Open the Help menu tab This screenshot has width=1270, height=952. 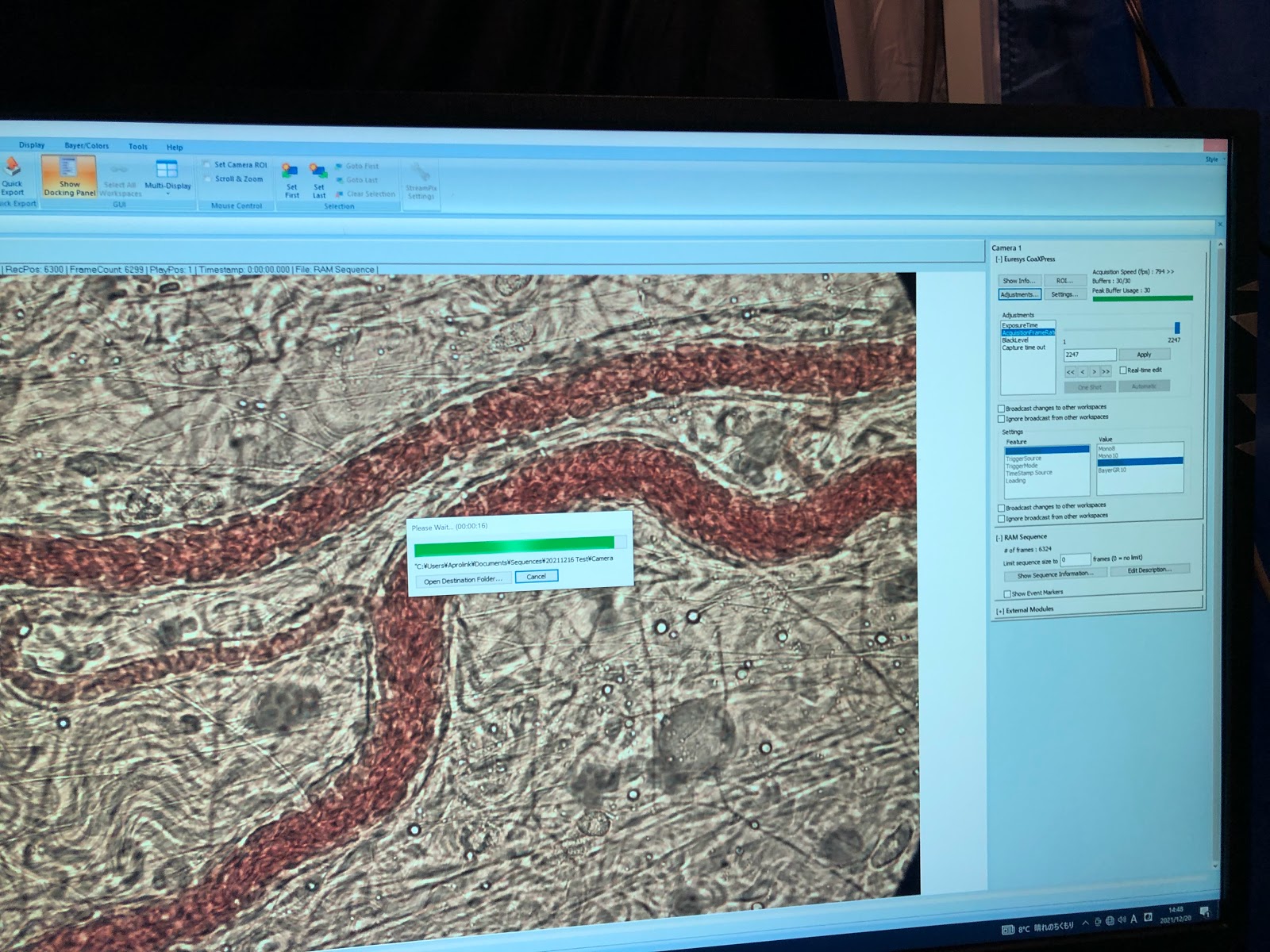[175, 148]
